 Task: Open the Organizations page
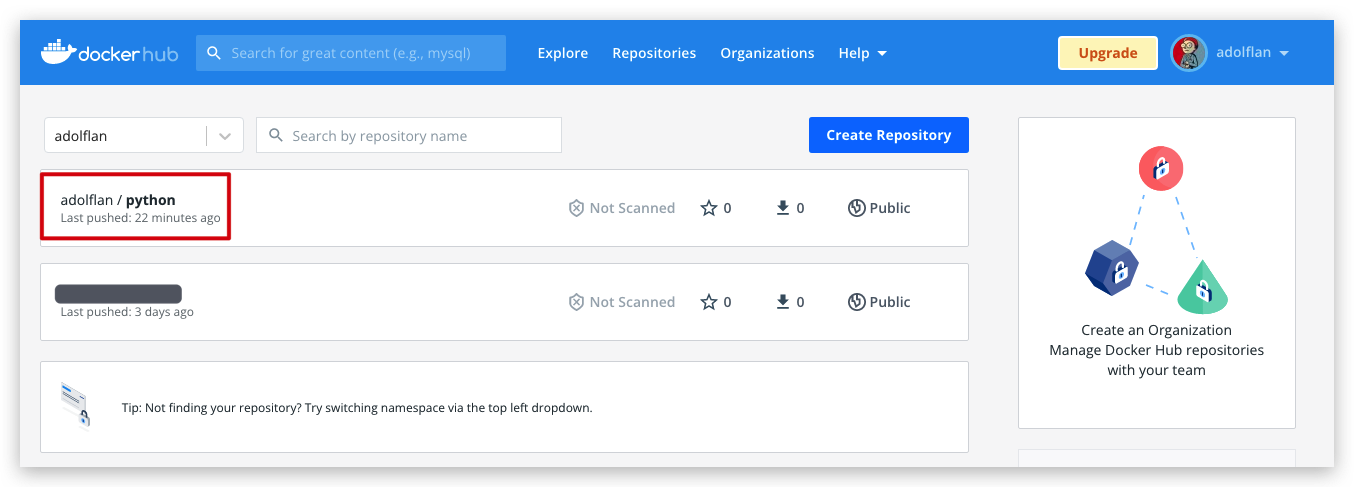point(767,53)
